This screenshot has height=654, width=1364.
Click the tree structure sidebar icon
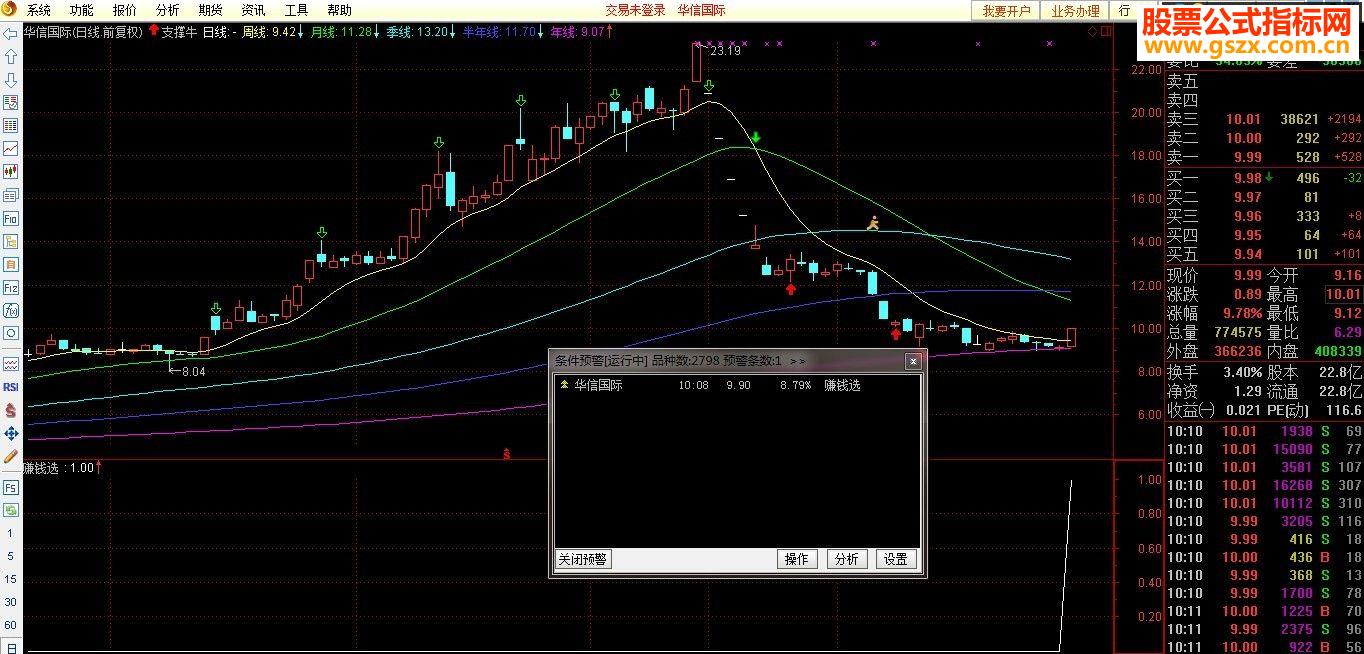coord(11,241)
